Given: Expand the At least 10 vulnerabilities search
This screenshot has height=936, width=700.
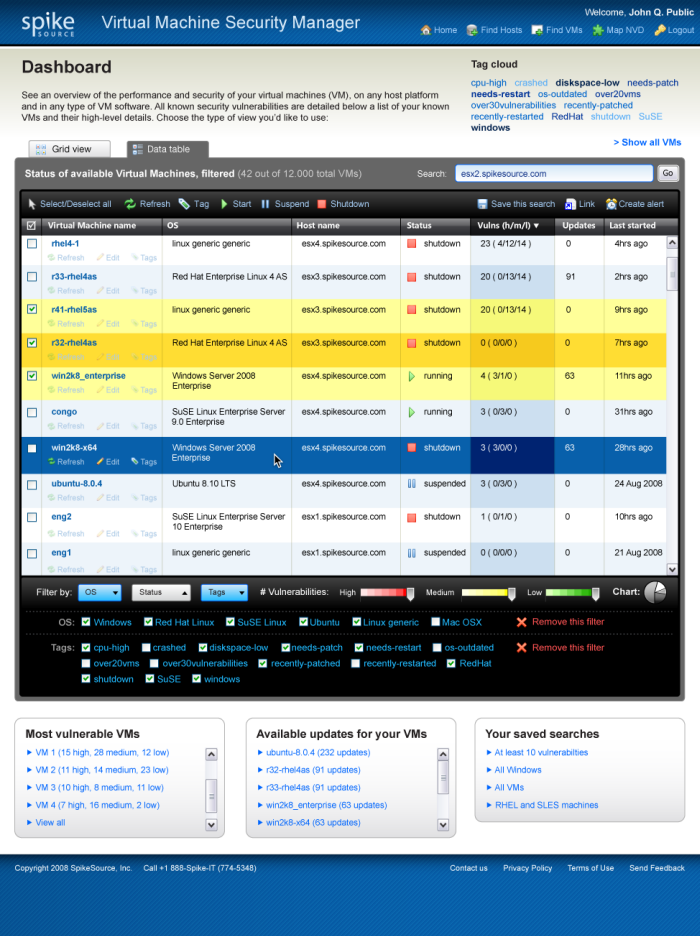Looking at the screenshot, I should (x=489, y=753).
